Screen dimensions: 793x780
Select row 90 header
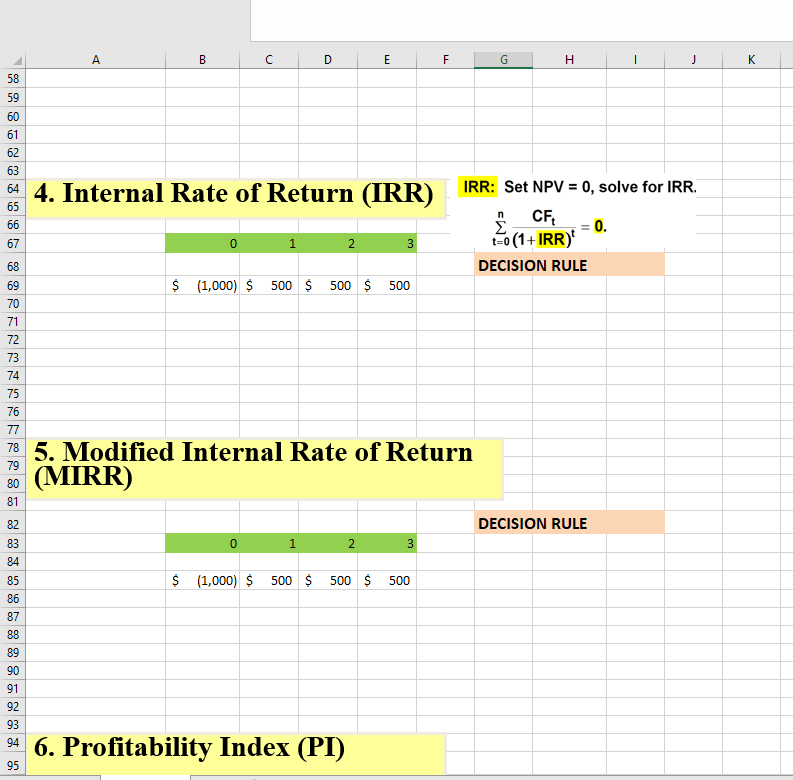click(x=13, y=671)
